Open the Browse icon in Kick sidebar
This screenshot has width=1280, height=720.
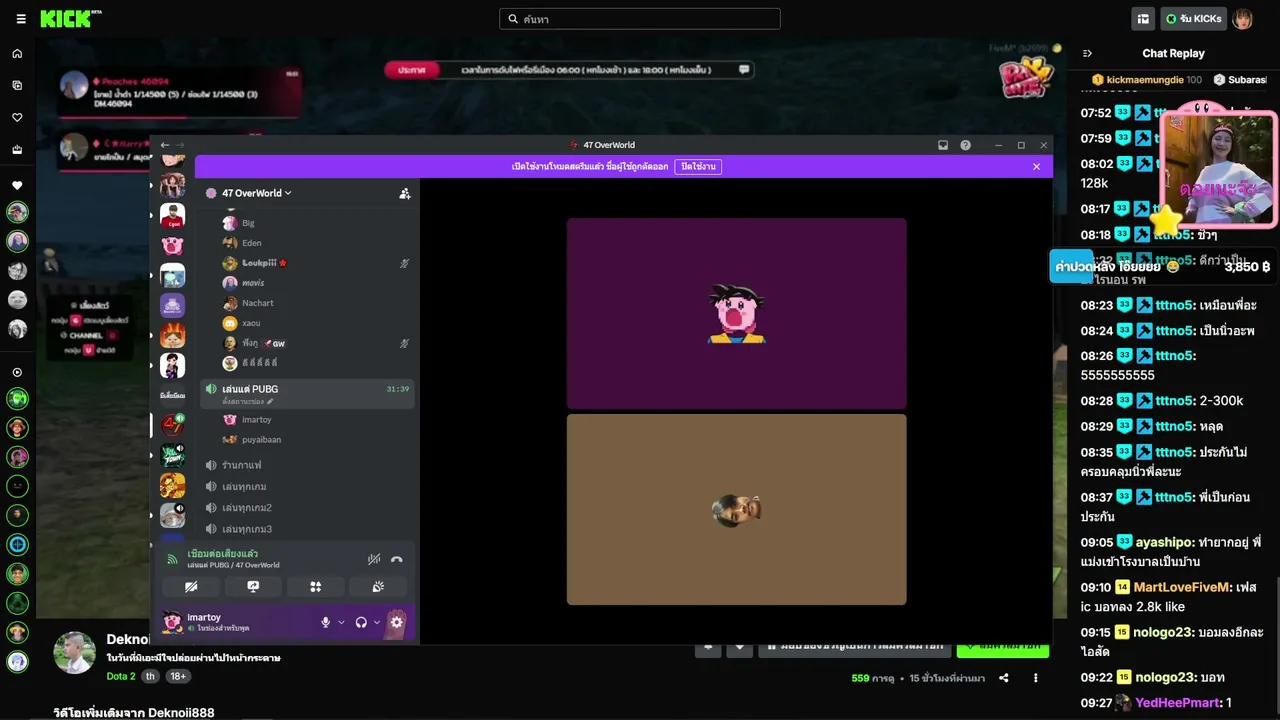point(17,86)
